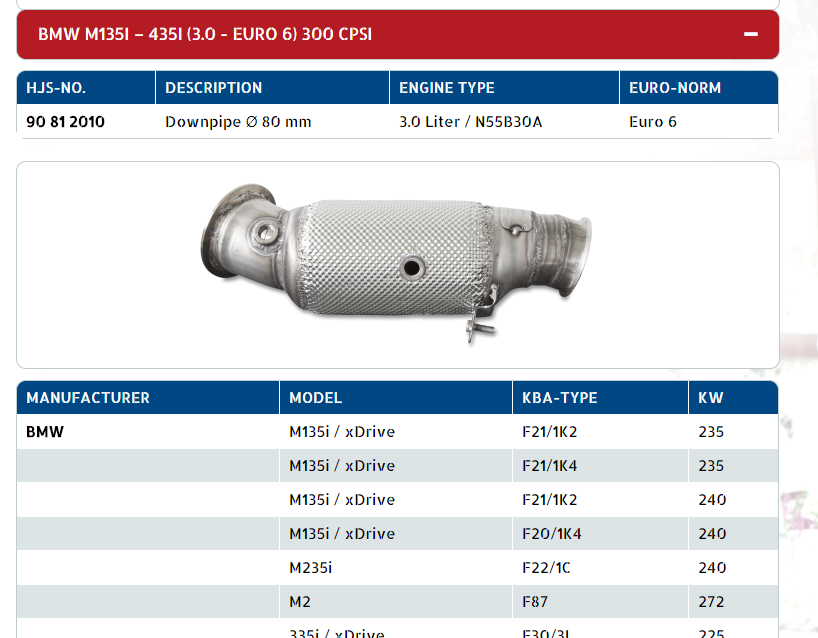818x638 pixels.
Task: Click the 240 kW value in F20/1K4 row
Action: tap(712, 534)
